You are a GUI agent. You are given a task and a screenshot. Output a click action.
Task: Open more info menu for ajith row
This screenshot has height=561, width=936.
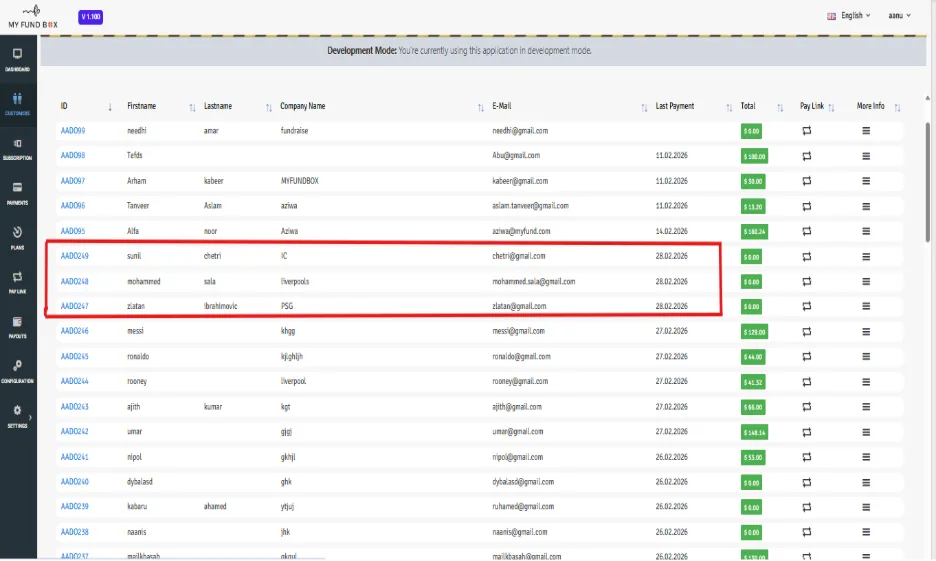[x=866, y=406]
